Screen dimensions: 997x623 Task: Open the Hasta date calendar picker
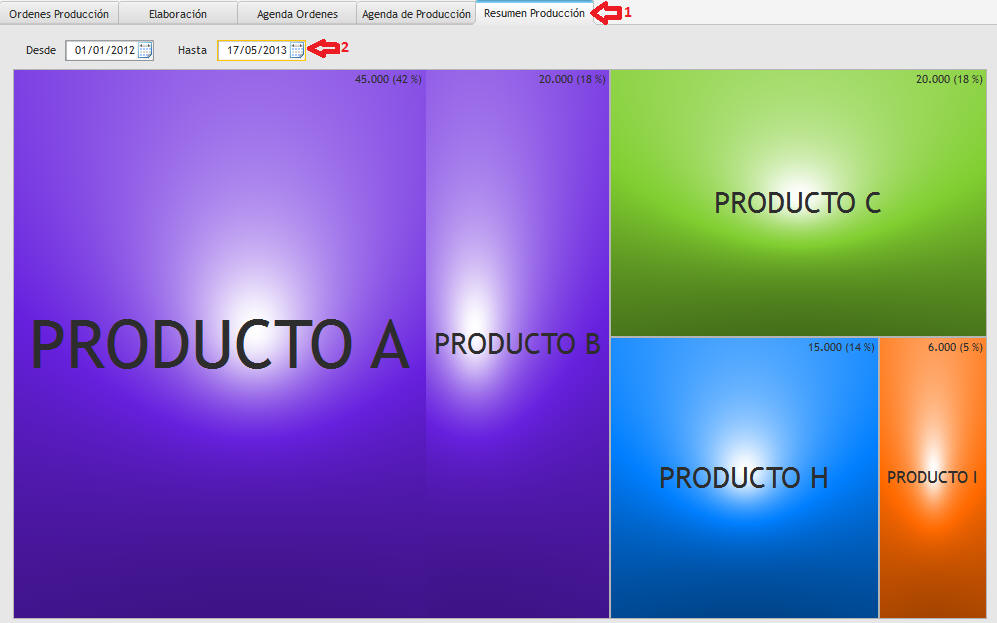click(297, 51)
